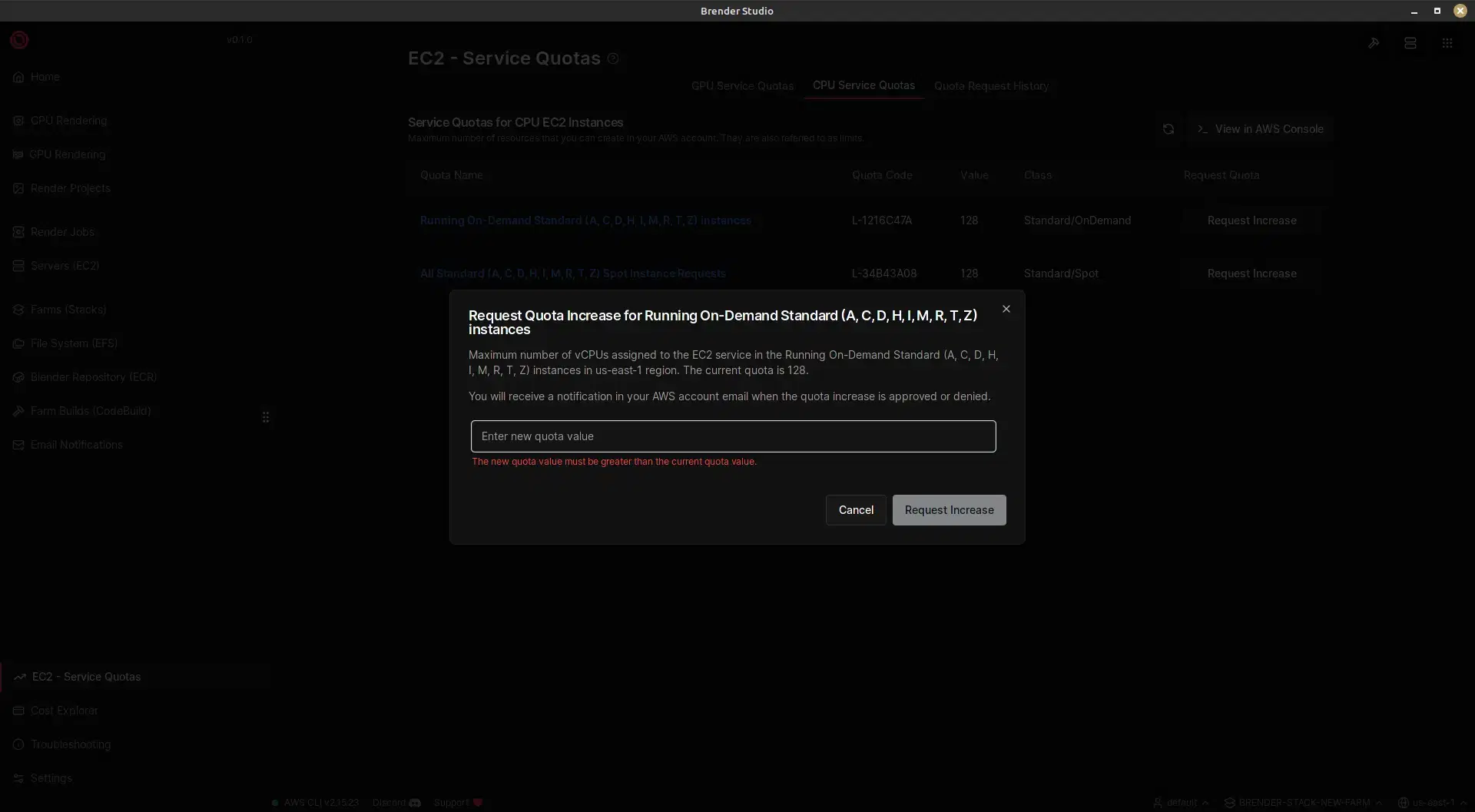
Task: Click the Brender Studio logo icon
Action: 19,40
